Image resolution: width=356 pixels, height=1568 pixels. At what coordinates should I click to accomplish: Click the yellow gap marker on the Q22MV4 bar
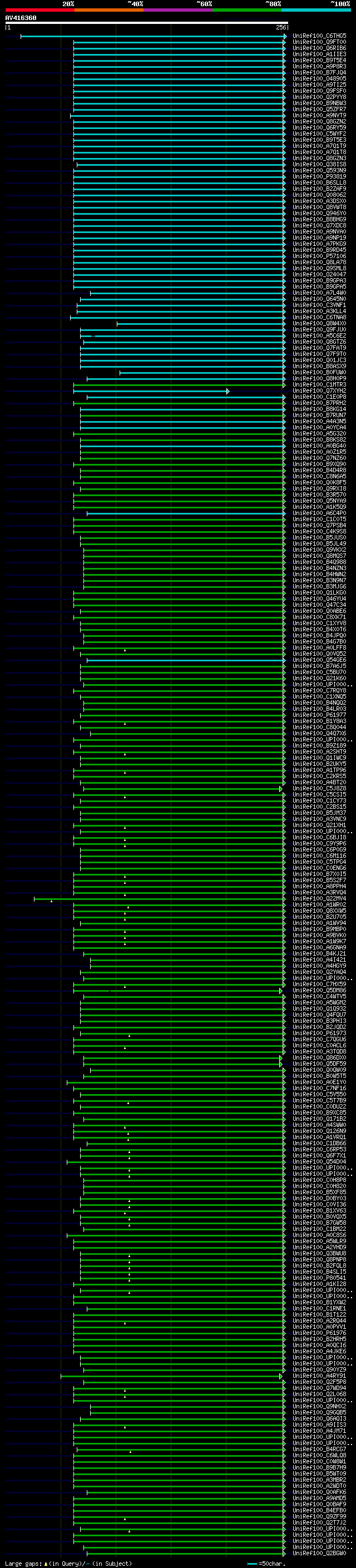point(51,901)
